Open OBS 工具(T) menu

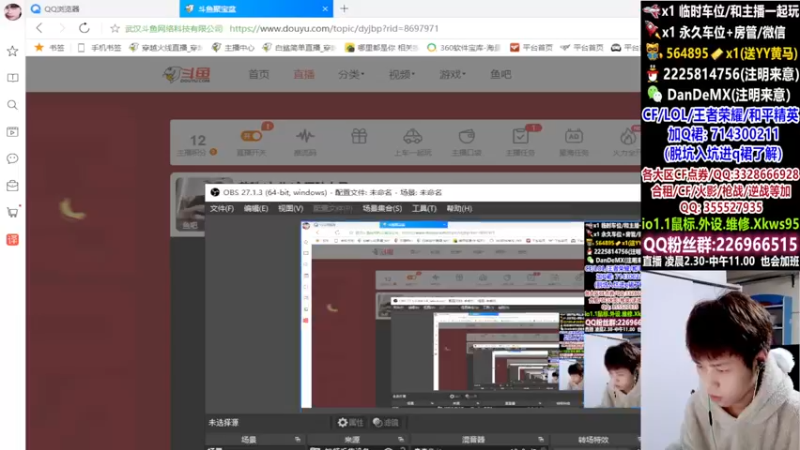(424, 208)
